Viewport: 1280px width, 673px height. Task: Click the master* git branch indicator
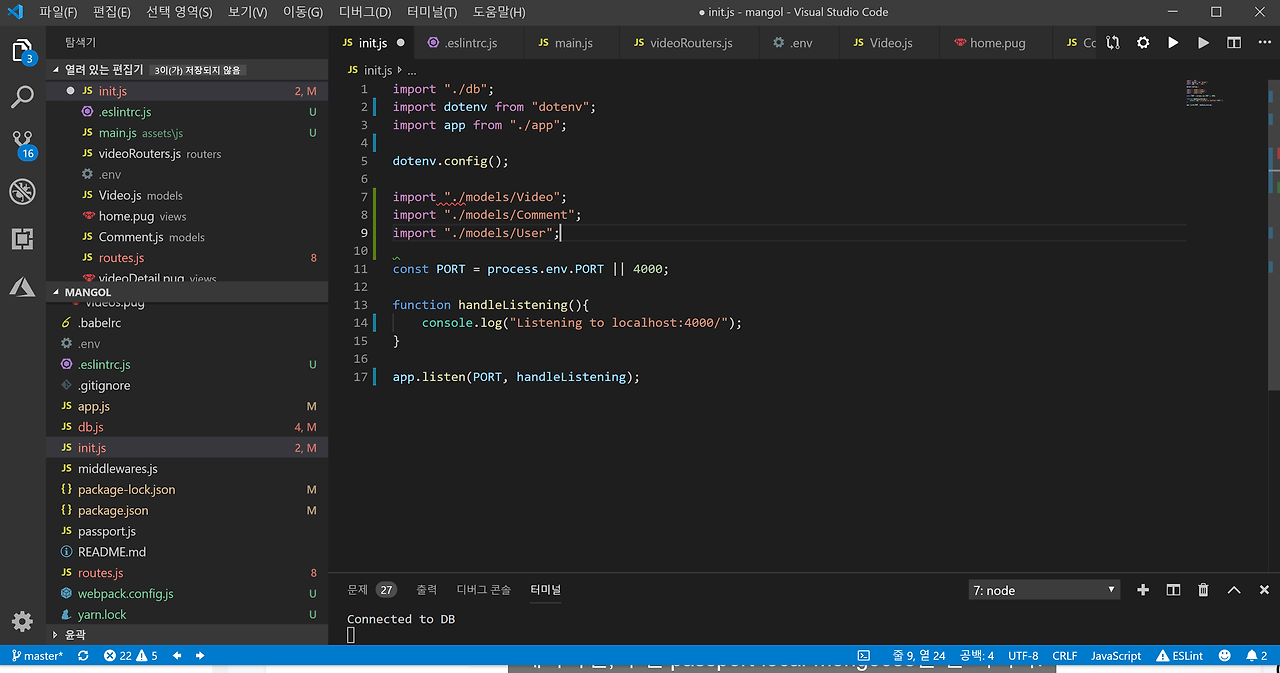click(37, 656)
